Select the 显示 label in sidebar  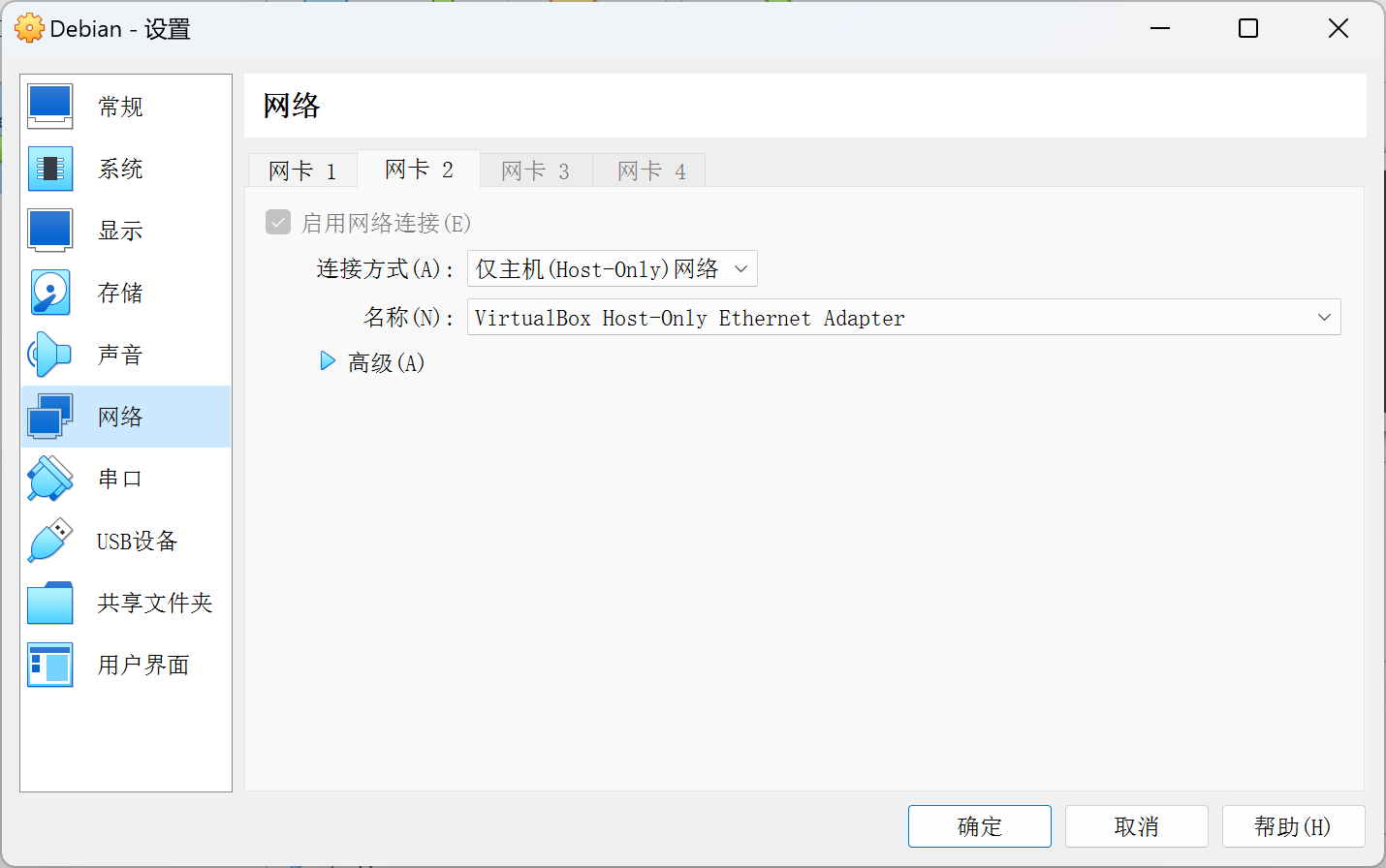120,231
